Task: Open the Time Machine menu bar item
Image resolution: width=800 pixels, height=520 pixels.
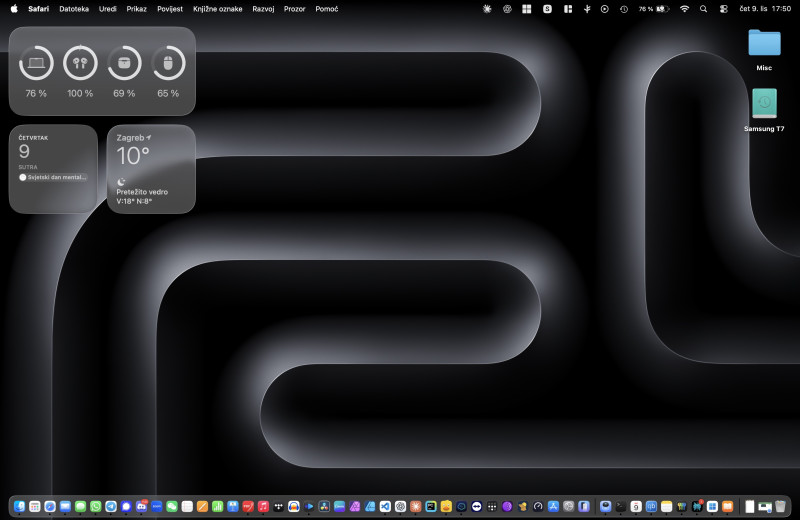Action: pos(623,9)
